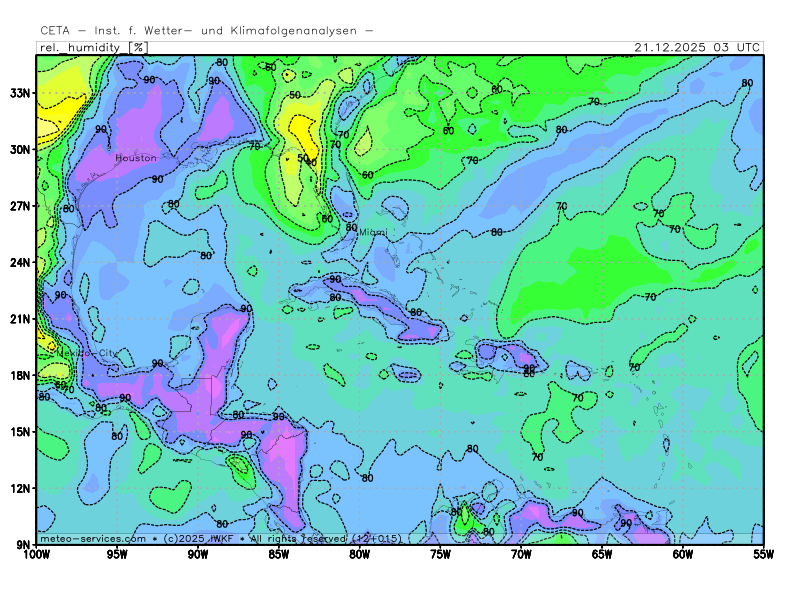
Task: Click the Houston city label
Action: coord(136,158)
